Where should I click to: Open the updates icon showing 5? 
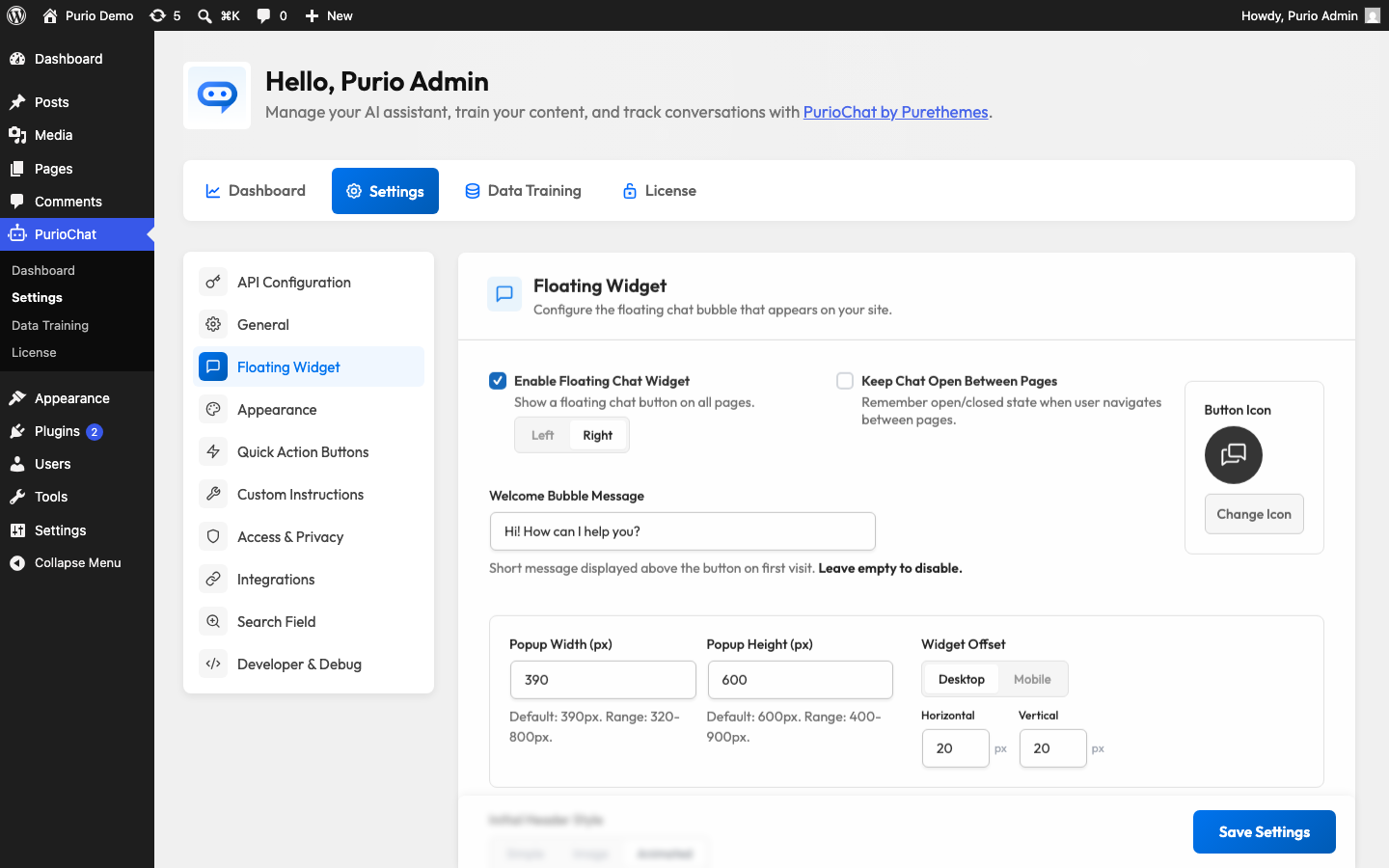point(158,15)
